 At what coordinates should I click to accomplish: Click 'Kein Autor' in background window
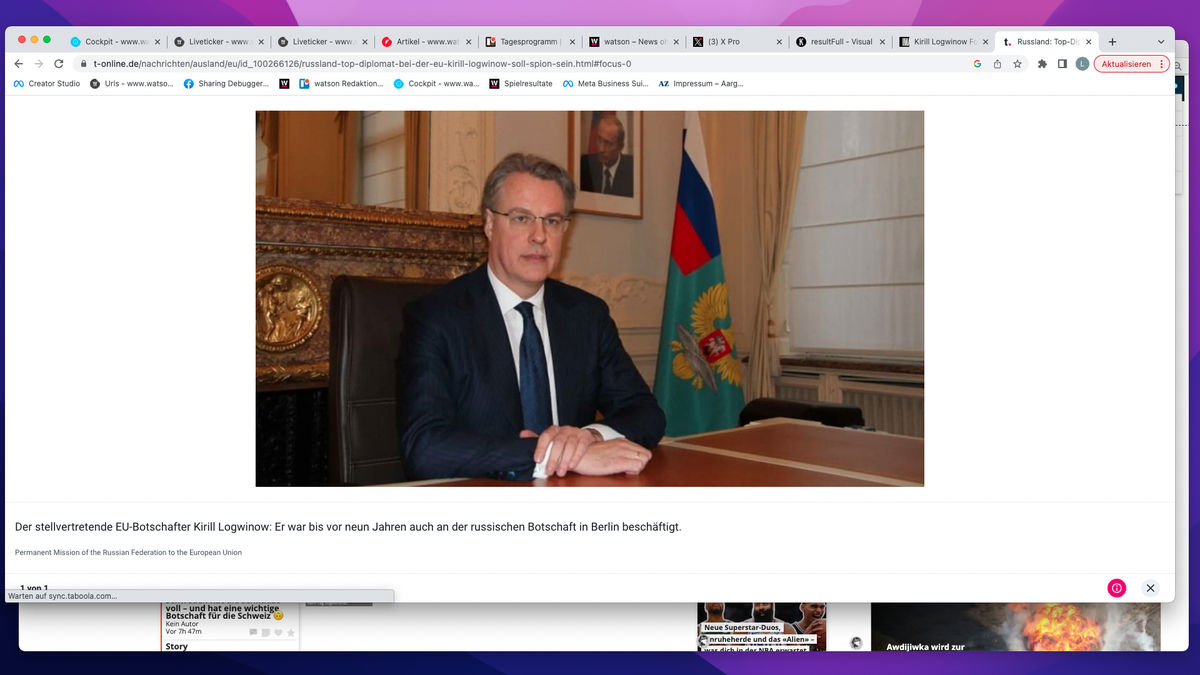pyautogui.click(x=182, y=624)
